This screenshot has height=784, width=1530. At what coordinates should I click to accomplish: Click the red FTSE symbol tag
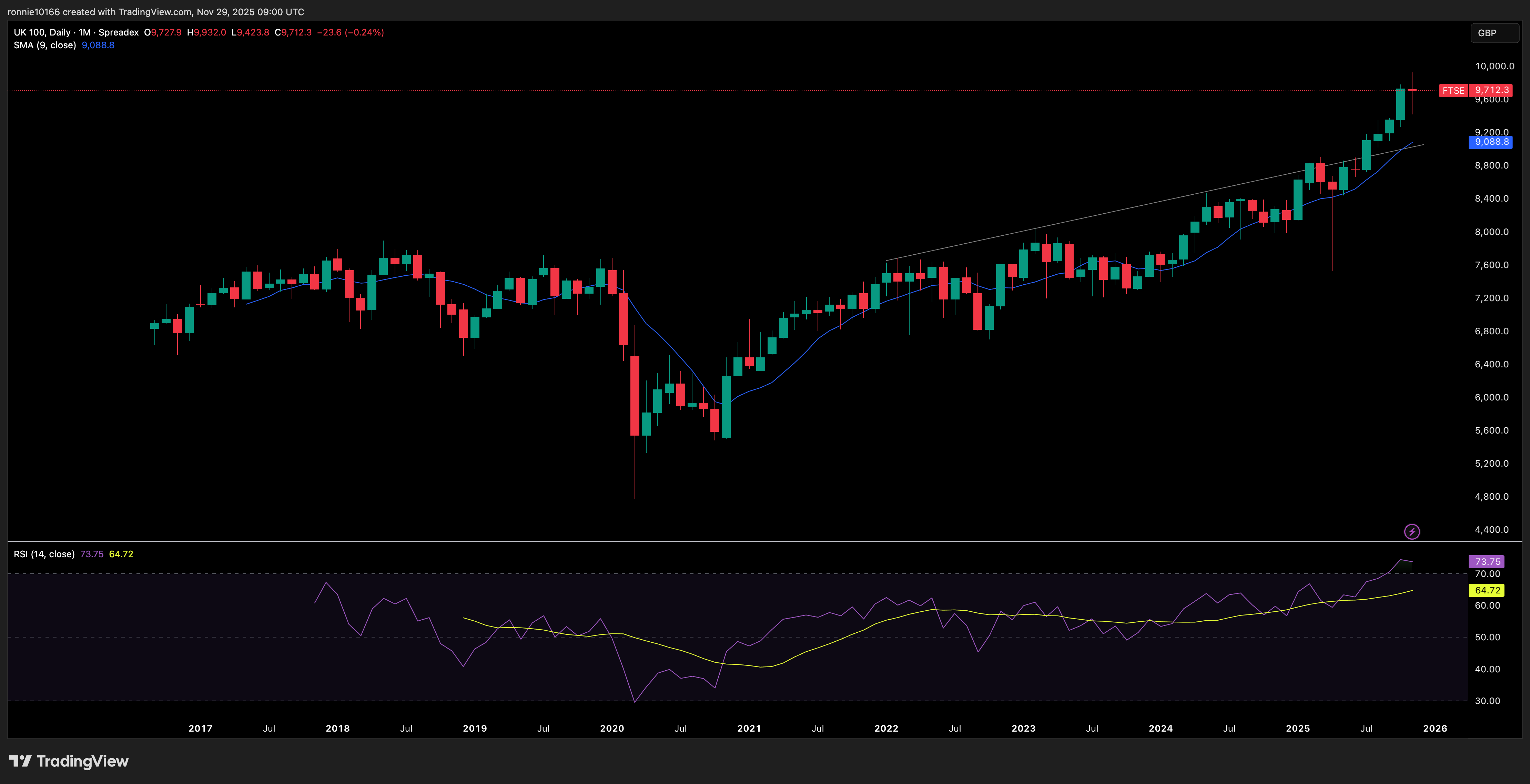click(1453, 91)
